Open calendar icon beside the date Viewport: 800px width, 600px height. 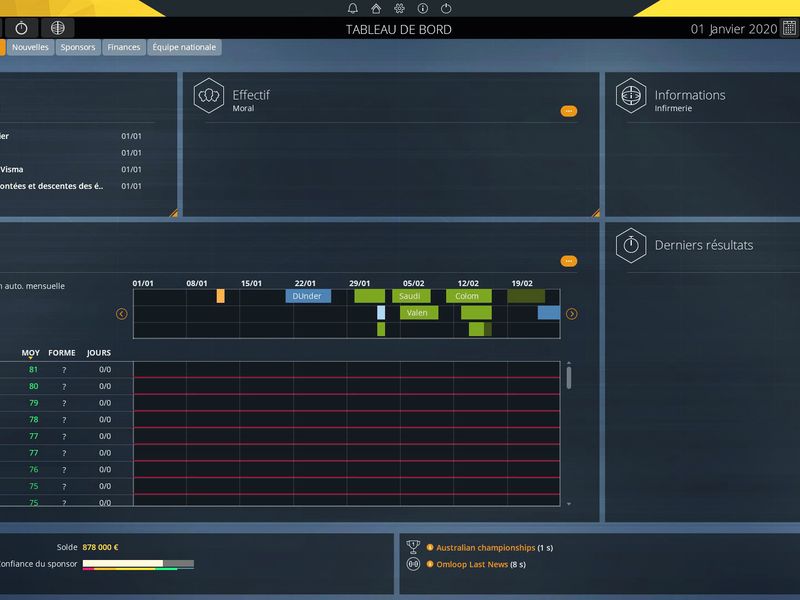789,28
